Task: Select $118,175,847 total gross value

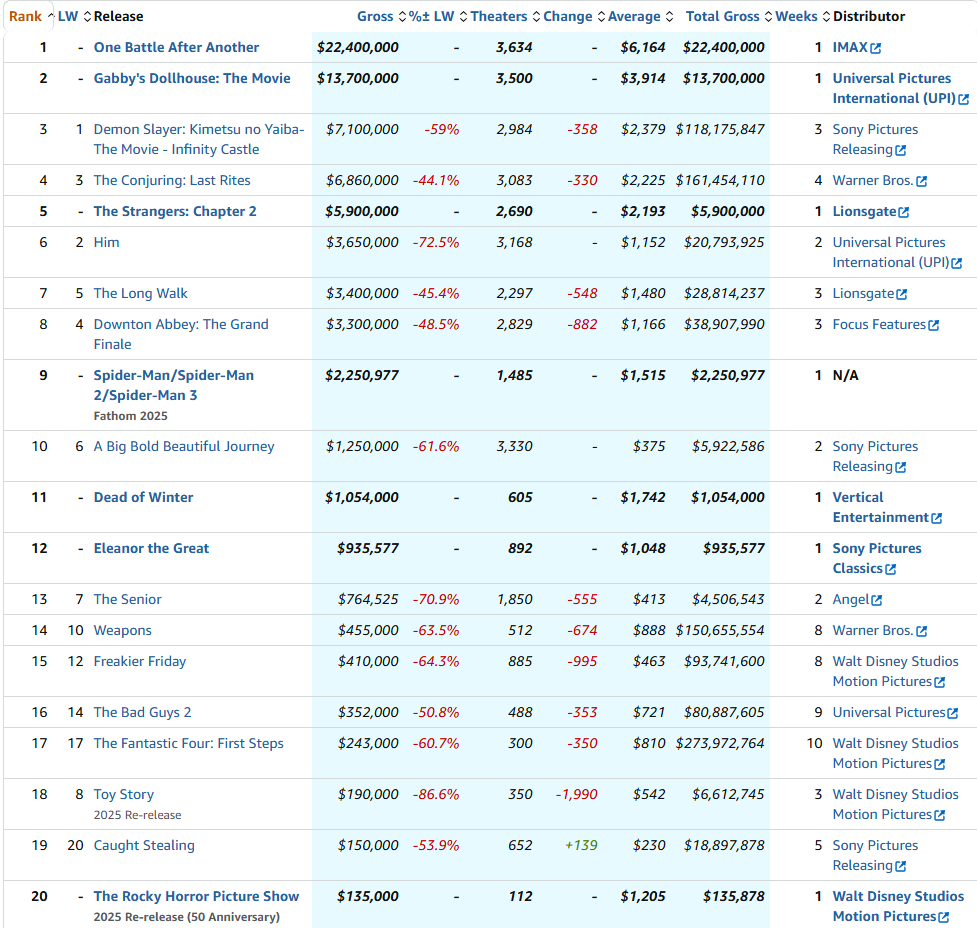Action: click(x=720, y=130)
